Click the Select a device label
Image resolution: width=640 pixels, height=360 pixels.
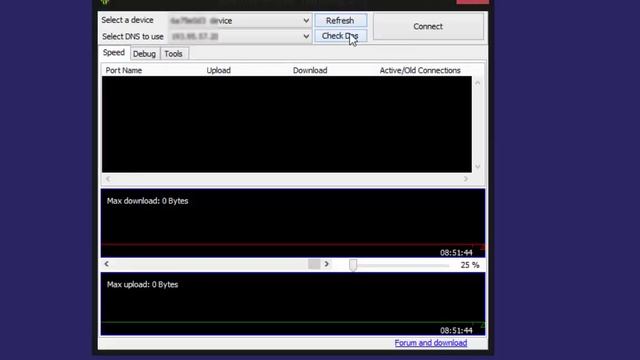click(127, 20)
